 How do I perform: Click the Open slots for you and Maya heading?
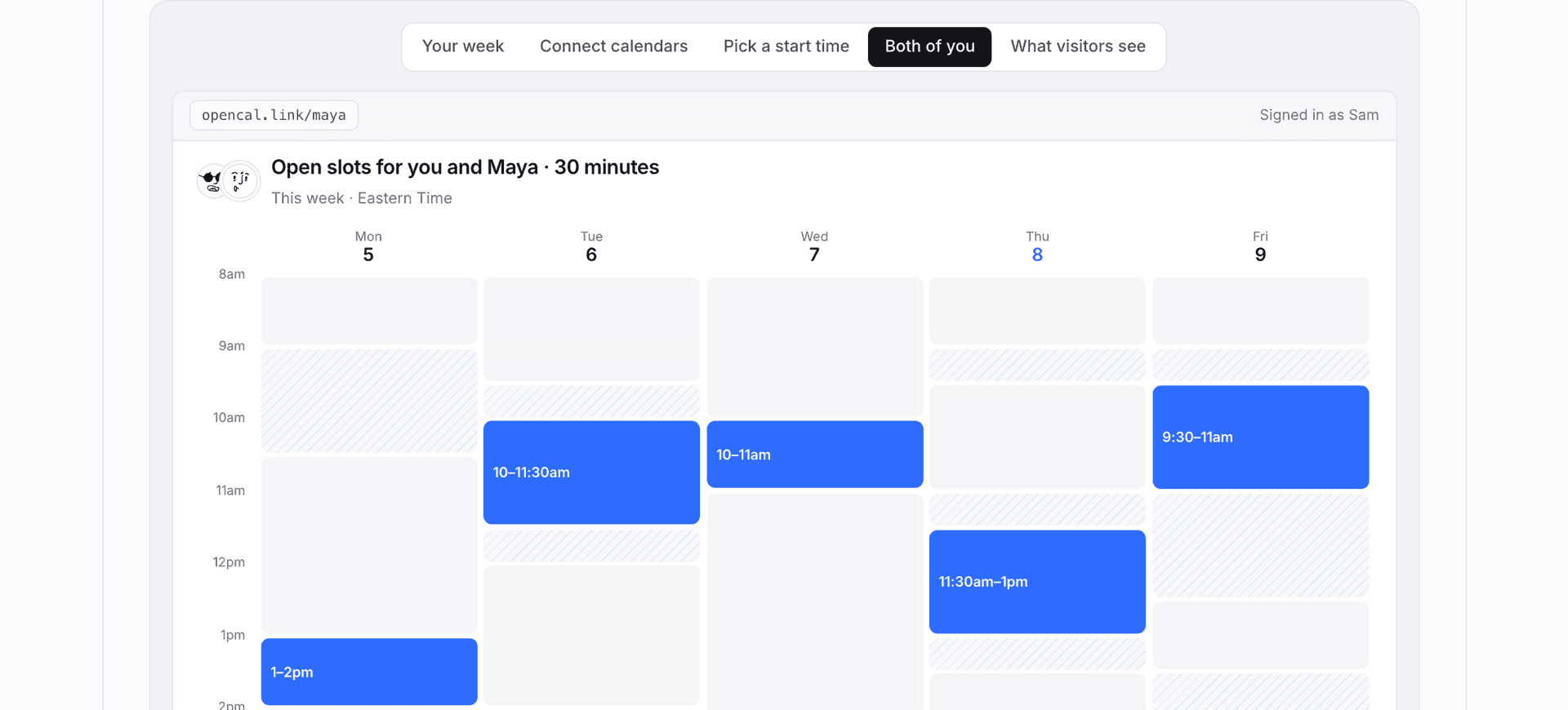[x=465, y=167]
